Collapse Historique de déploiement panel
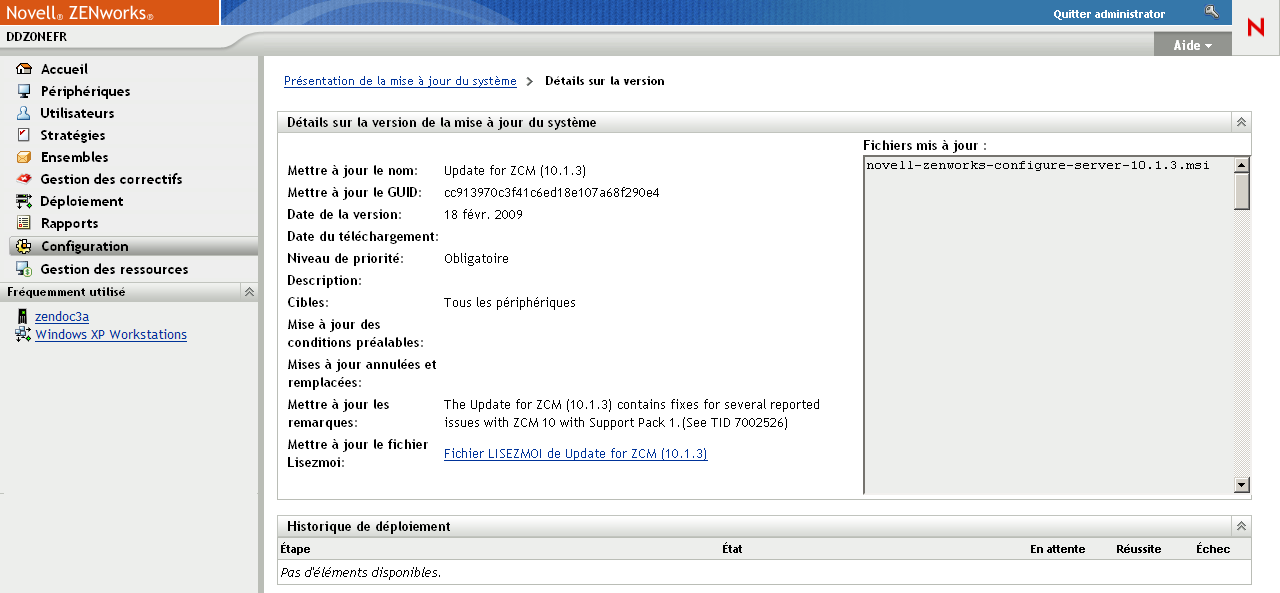 (1241, 526)
